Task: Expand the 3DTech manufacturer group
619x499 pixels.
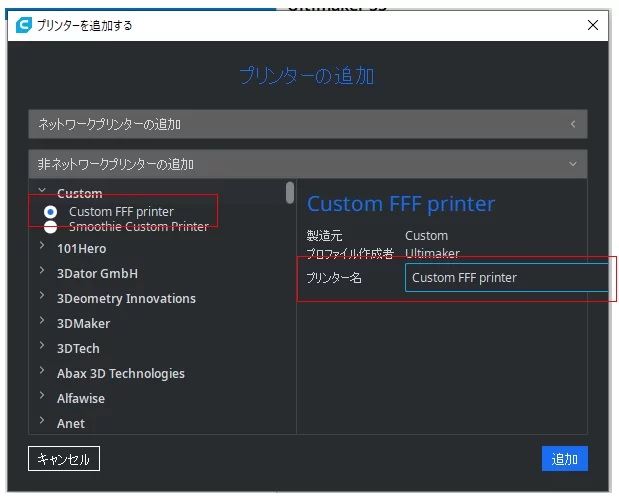Action: 42,345
